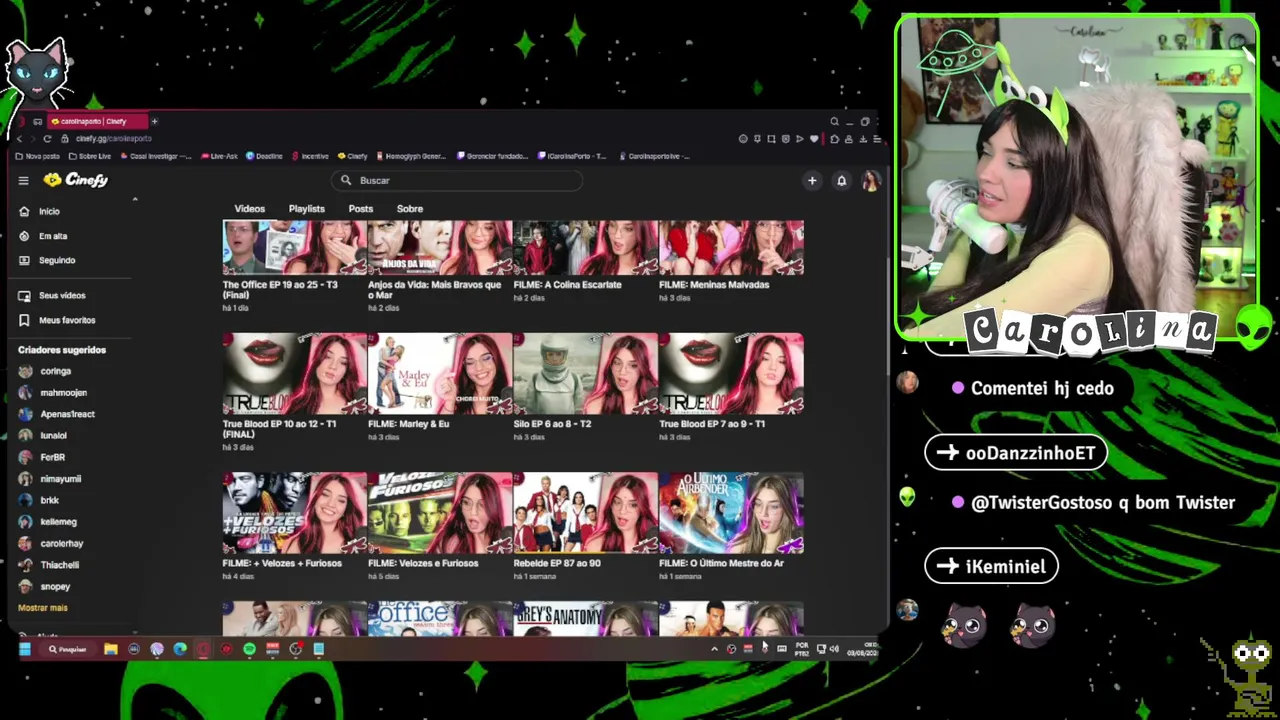
Task: Go to Início in the sidebar
Action: click(49, 212)
